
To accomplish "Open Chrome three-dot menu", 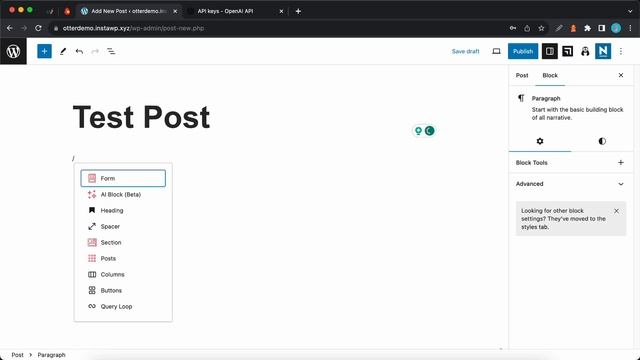I will click(x=630, y=28).
